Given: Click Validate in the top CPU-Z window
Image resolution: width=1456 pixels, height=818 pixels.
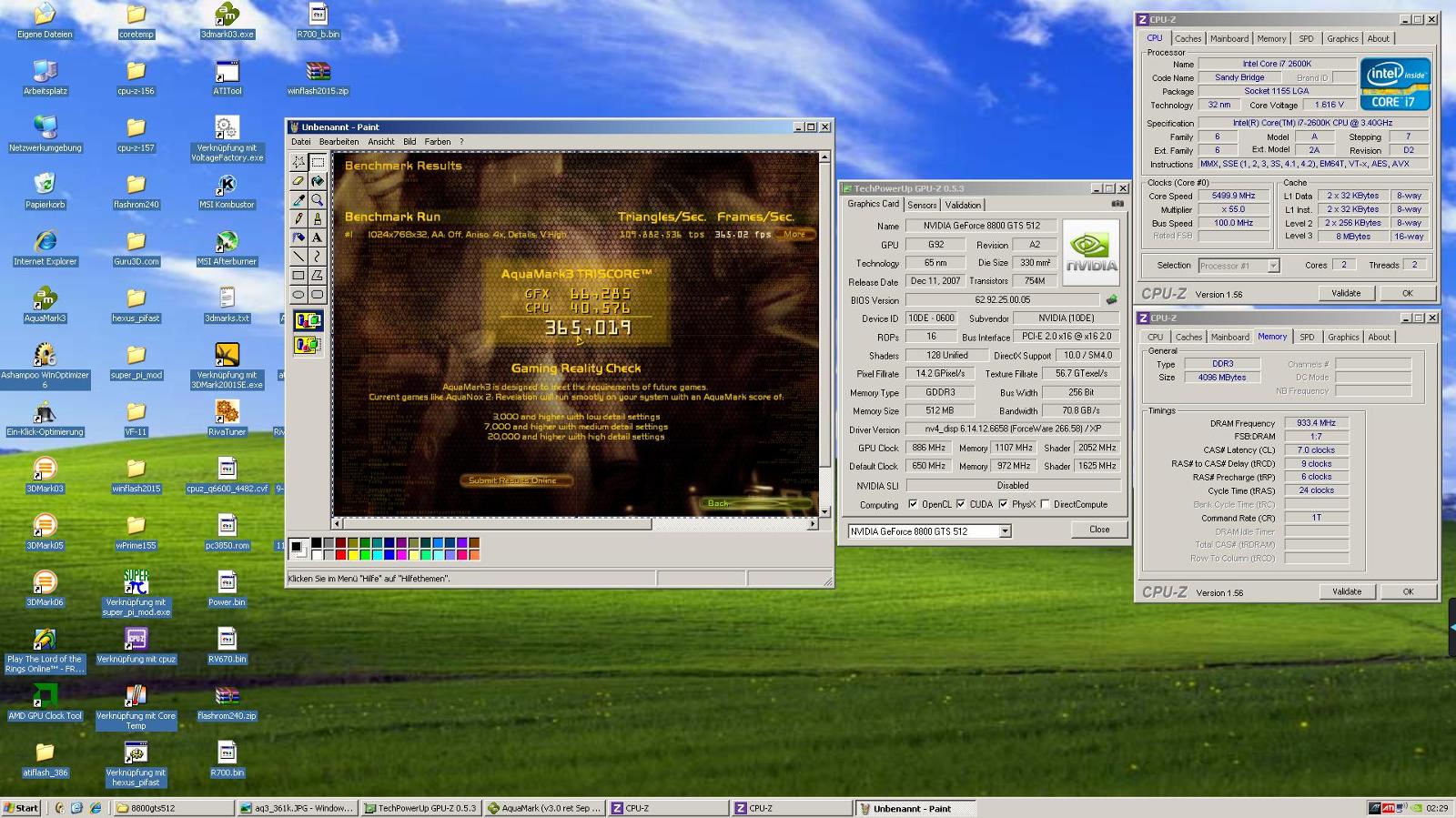Looking at the screenshot, I should pyautogui.click(x=1346, y=293).
